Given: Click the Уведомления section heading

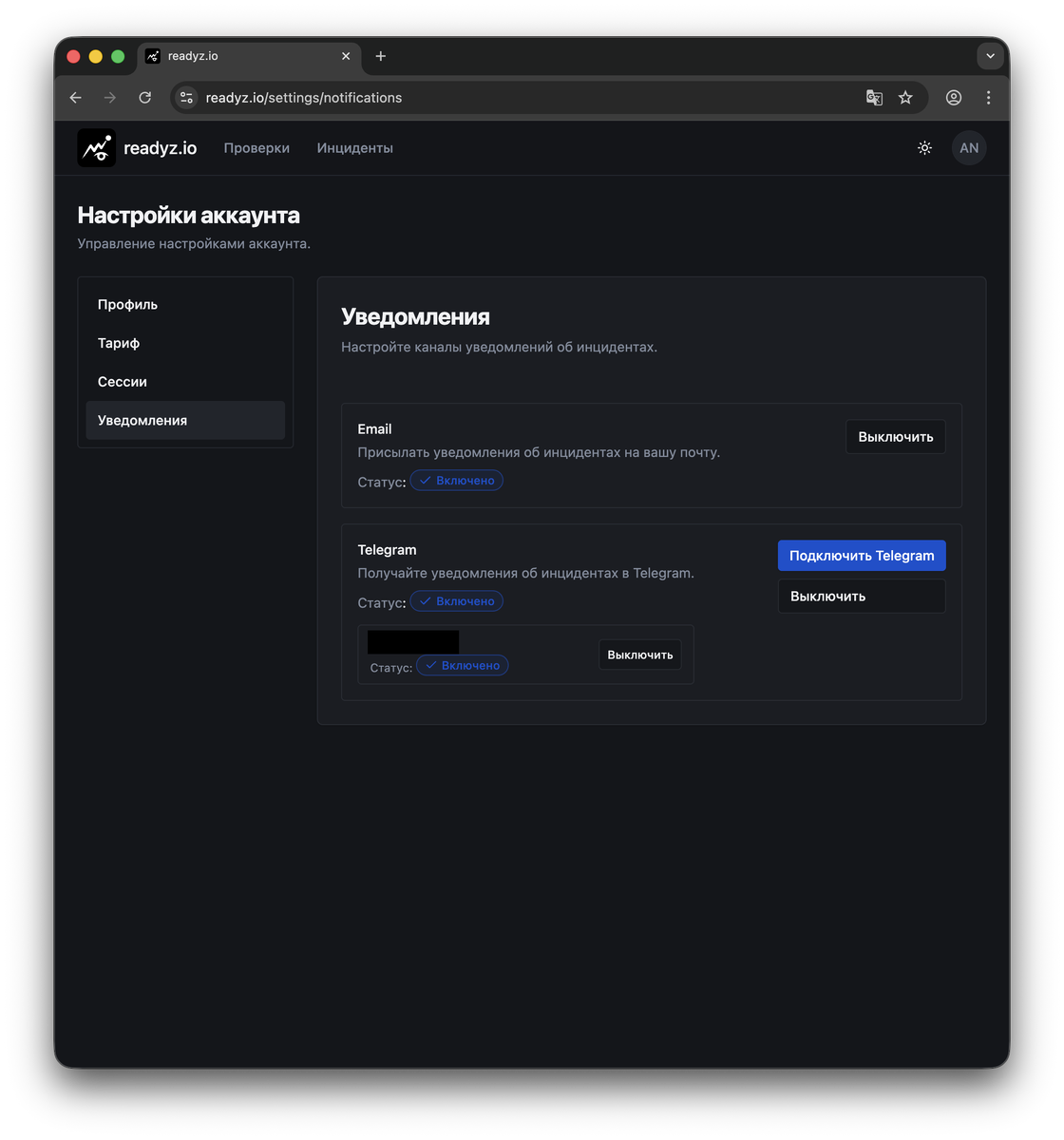Looking at the screenshot, I should tap(416, 317).
